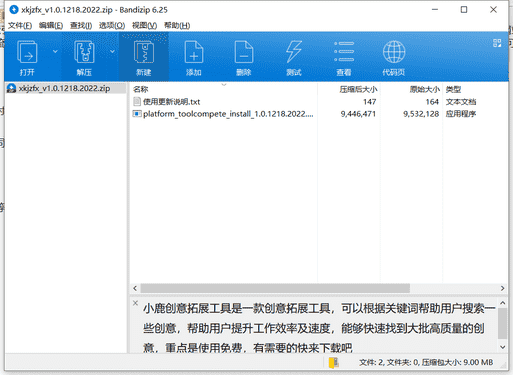Click the Extract (解压) toolbar icon
Viewport: 513px width, 375px height.
pos(84,52)
